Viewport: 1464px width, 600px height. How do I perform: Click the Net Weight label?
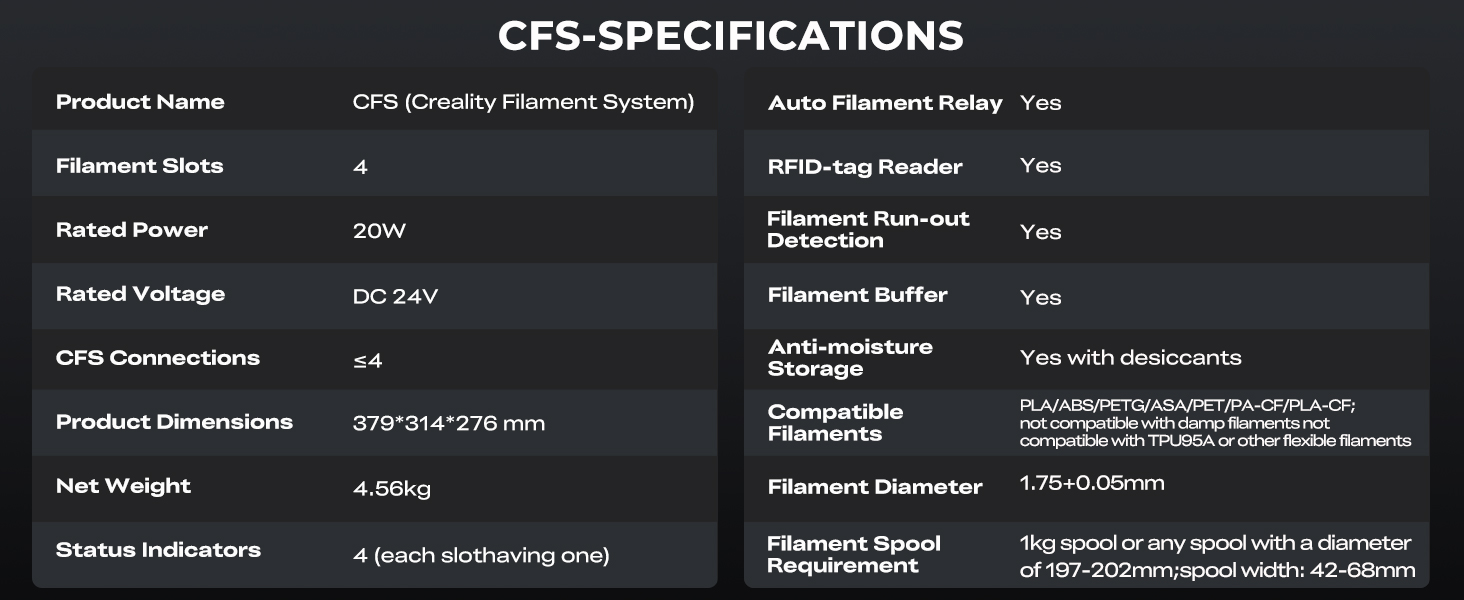coord(123,486)
